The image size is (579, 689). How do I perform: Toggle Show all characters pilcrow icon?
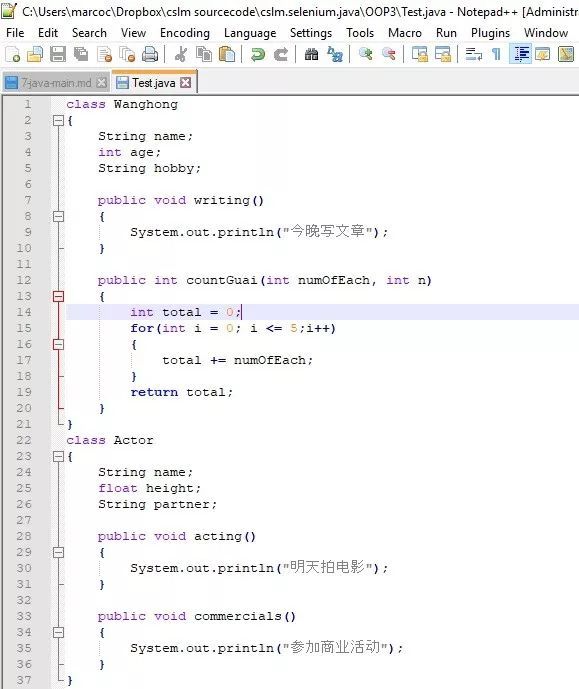pos(496,54)
